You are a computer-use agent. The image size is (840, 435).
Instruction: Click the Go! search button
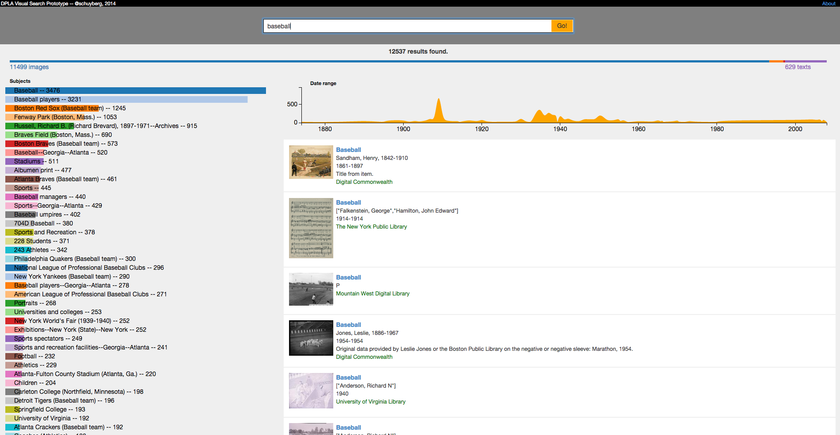click(562, 26)
